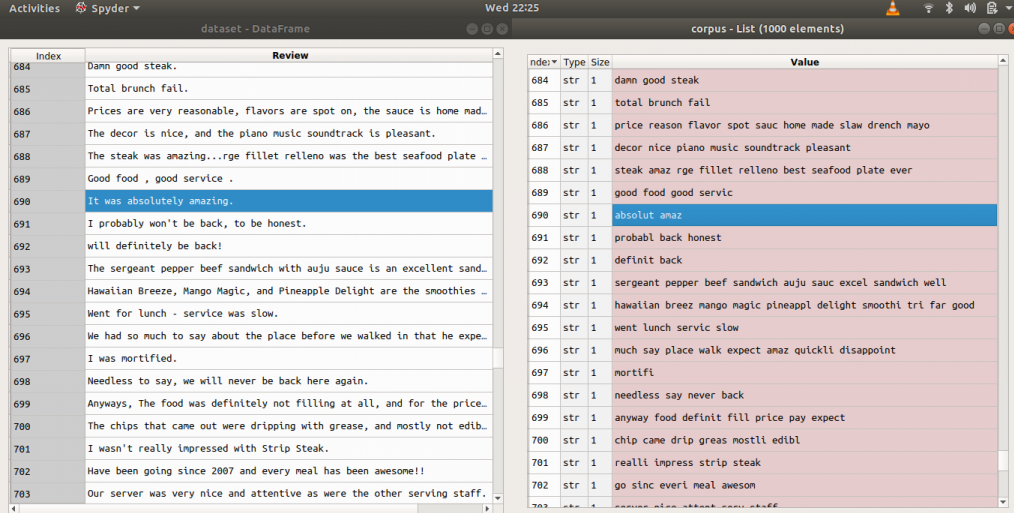The image size is (1014, 513).
Task: Click the Size column header
Action: pos(600,62)
